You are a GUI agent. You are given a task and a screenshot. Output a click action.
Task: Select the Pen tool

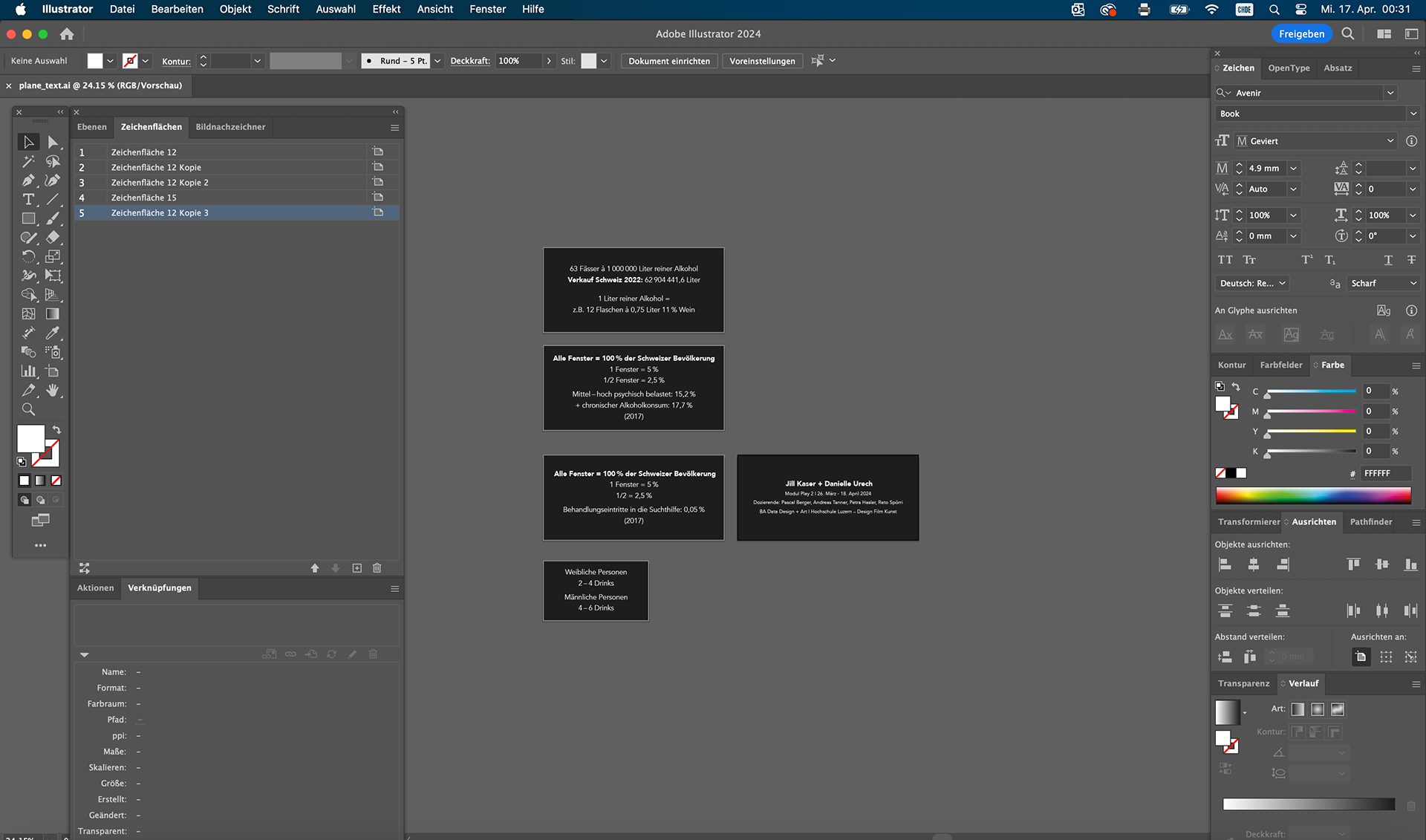(28, 180)
